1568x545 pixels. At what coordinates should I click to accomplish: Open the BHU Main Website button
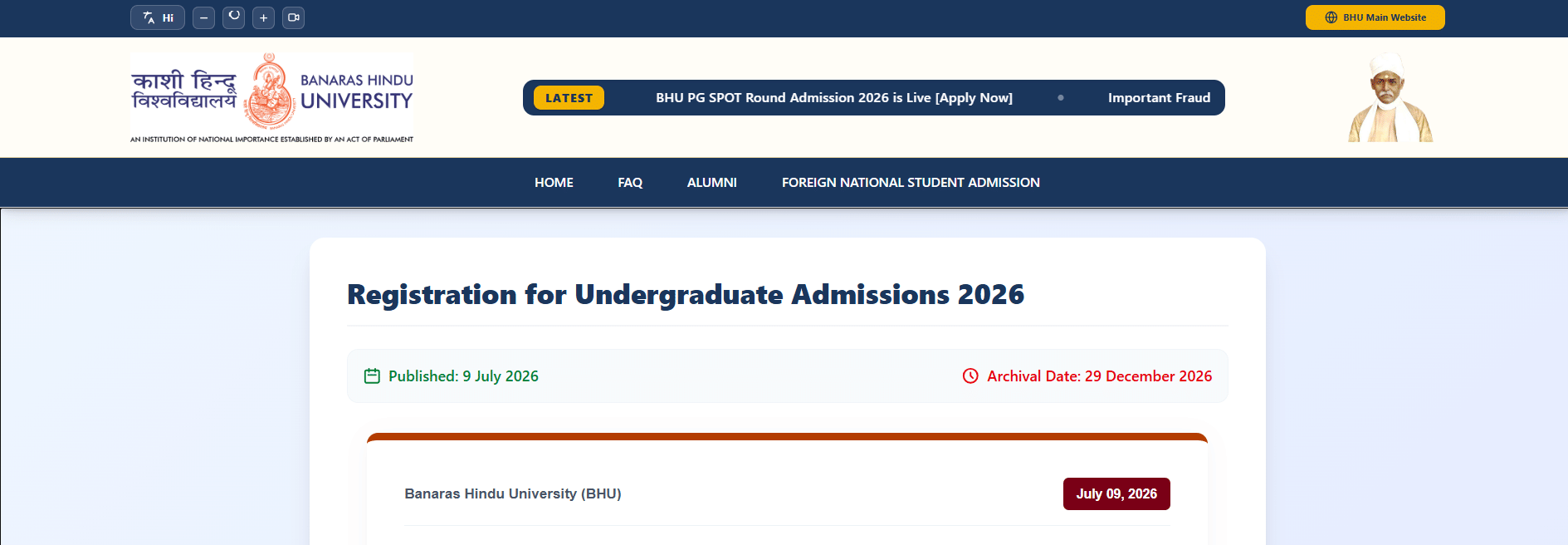pyautogui.click(x=1375, y=17)
